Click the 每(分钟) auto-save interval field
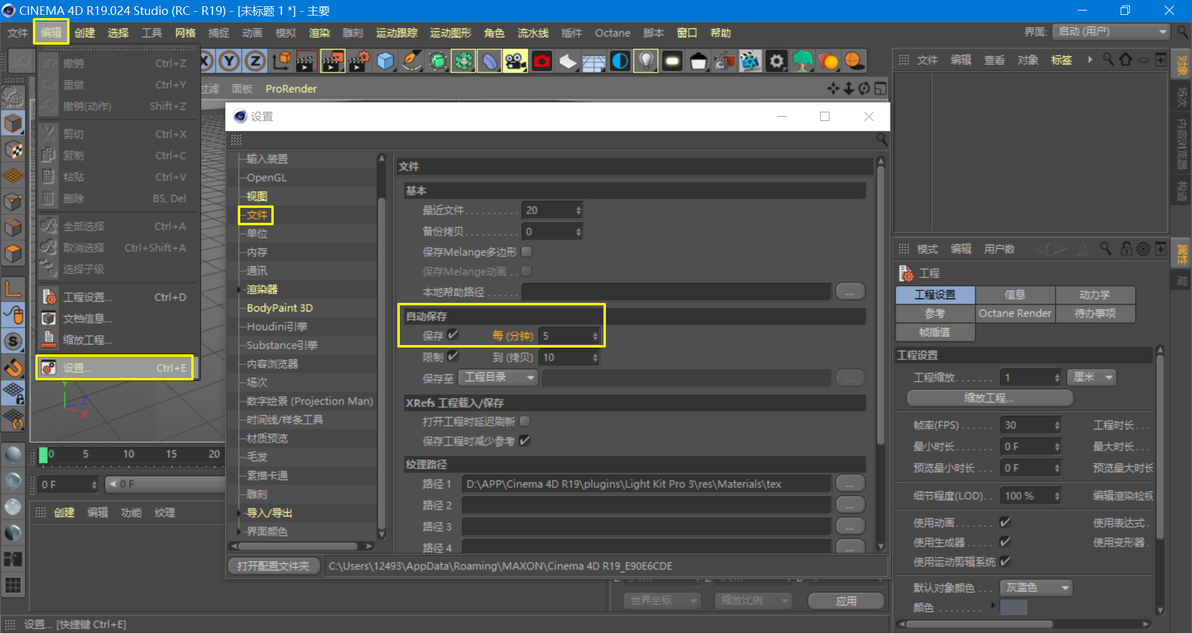 pyautogui.click(x=569, y=336)
